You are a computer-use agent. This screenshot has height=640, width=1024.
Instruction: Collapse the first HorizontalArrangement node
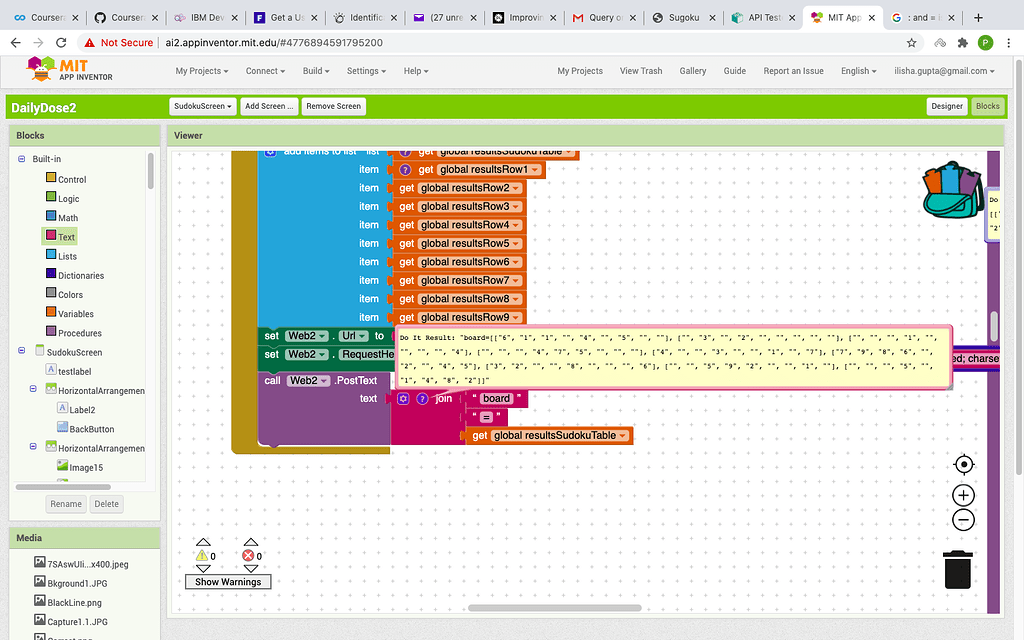pos(33,389)
